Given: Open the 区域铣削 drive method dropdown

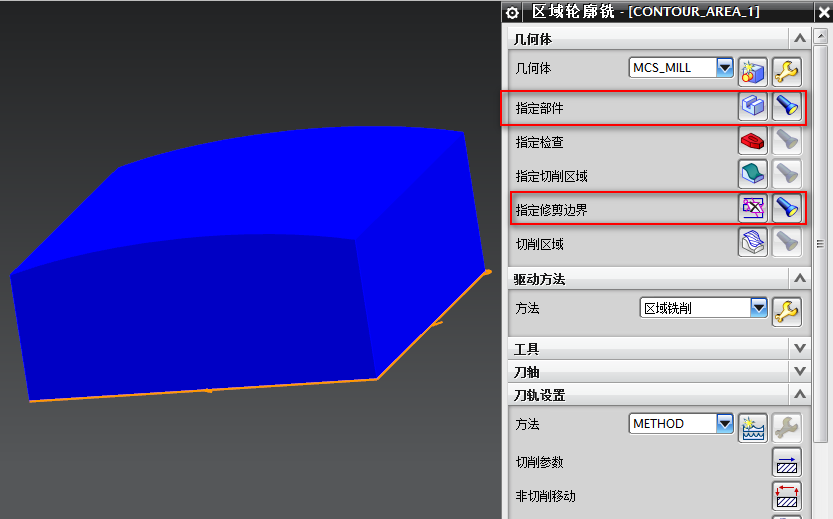Looking at the screenshot, I should pos(759,308).
